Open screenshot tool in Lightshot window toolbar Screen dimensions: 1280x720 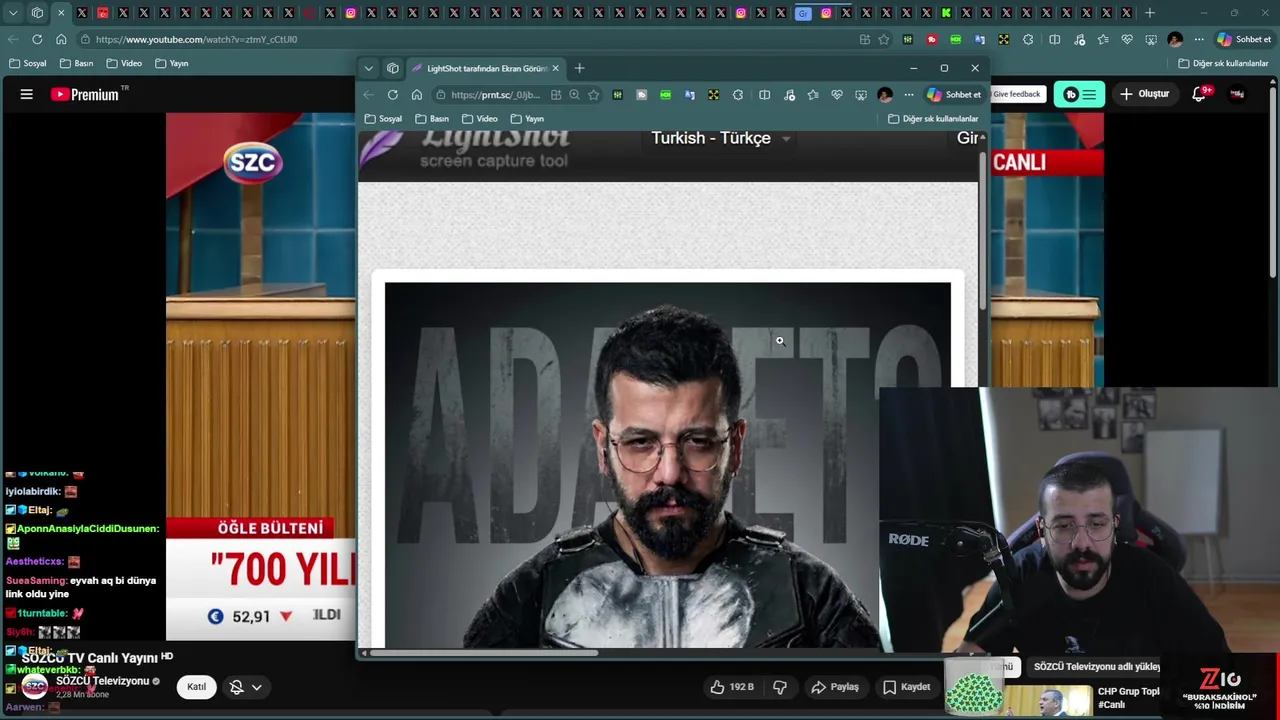pyautogui.click(x=861, y=95)
